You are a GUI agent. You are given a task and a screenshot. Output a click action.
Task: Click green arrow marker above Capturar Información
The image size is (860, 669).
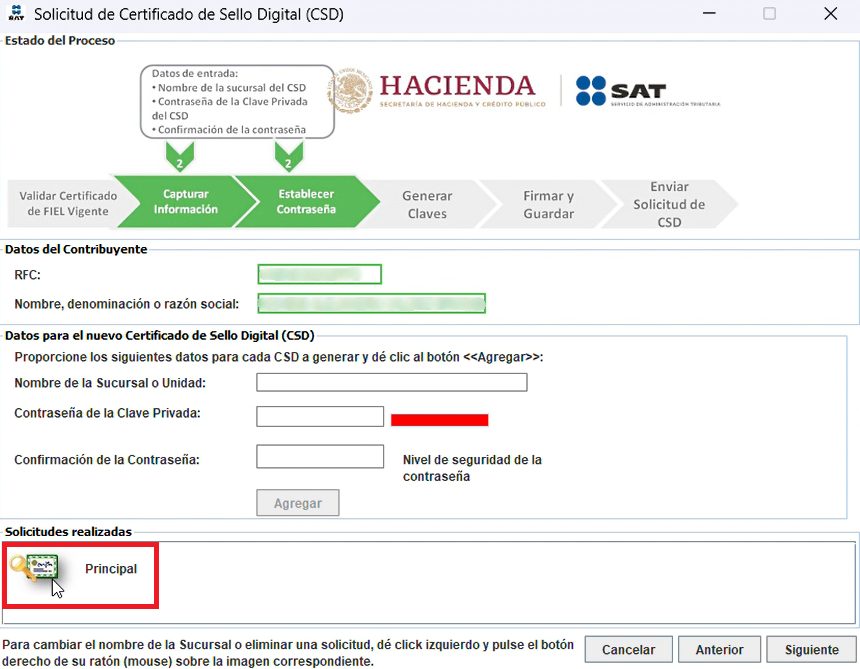pyautogui.click(x=179, y=157)
